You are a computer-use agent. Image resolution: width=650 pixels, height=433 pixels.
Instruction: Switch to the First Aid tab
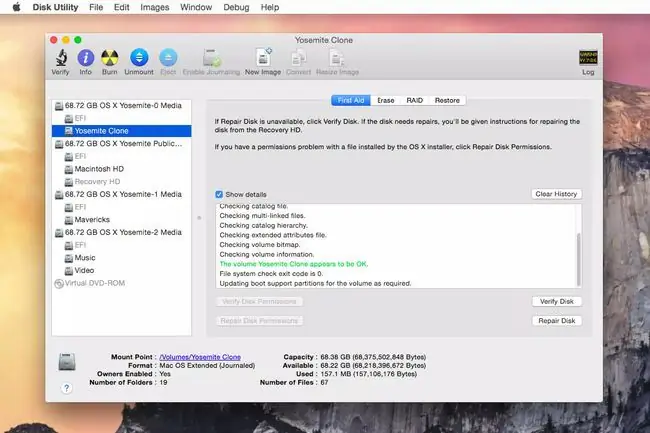click(x=351, y=100)
